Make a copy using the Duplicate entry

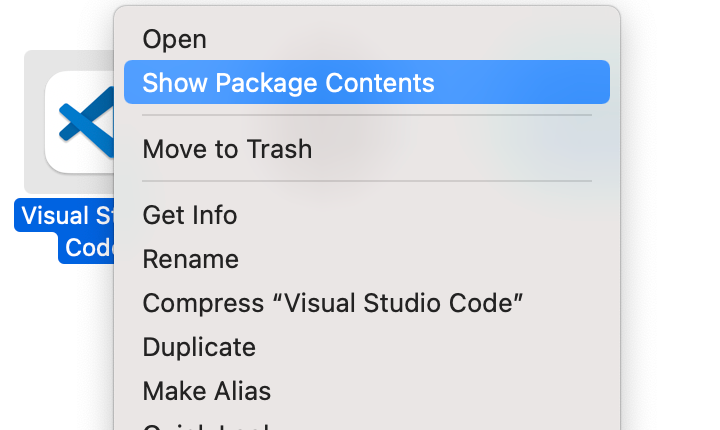pos(199,347)
